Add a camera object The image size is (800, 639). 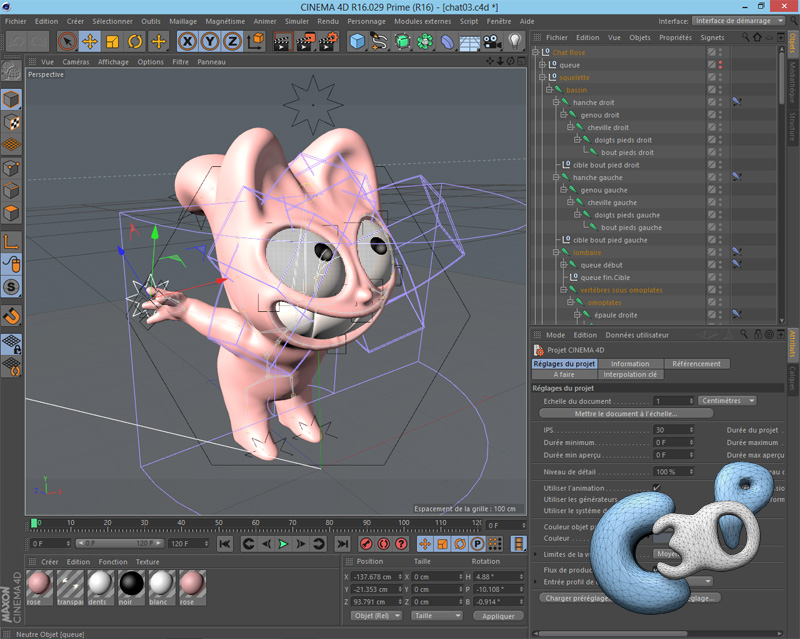coord(492,41)
